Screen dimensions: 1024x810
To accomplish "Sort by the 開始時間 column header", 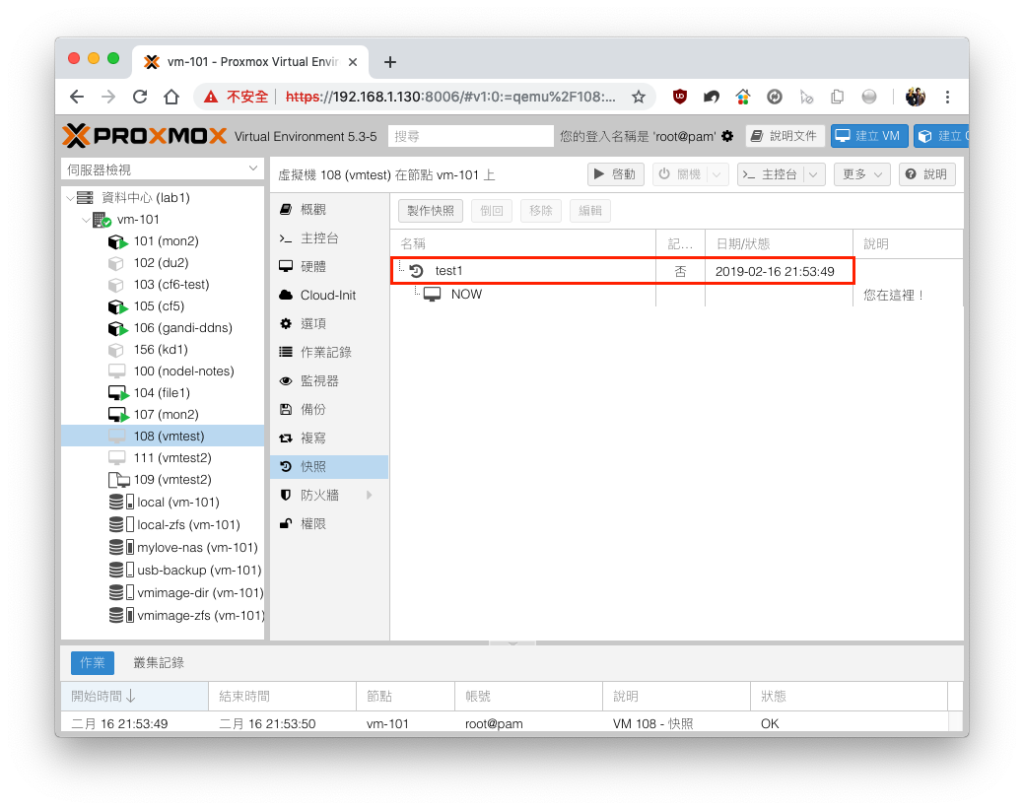I will tap(135, 696).
